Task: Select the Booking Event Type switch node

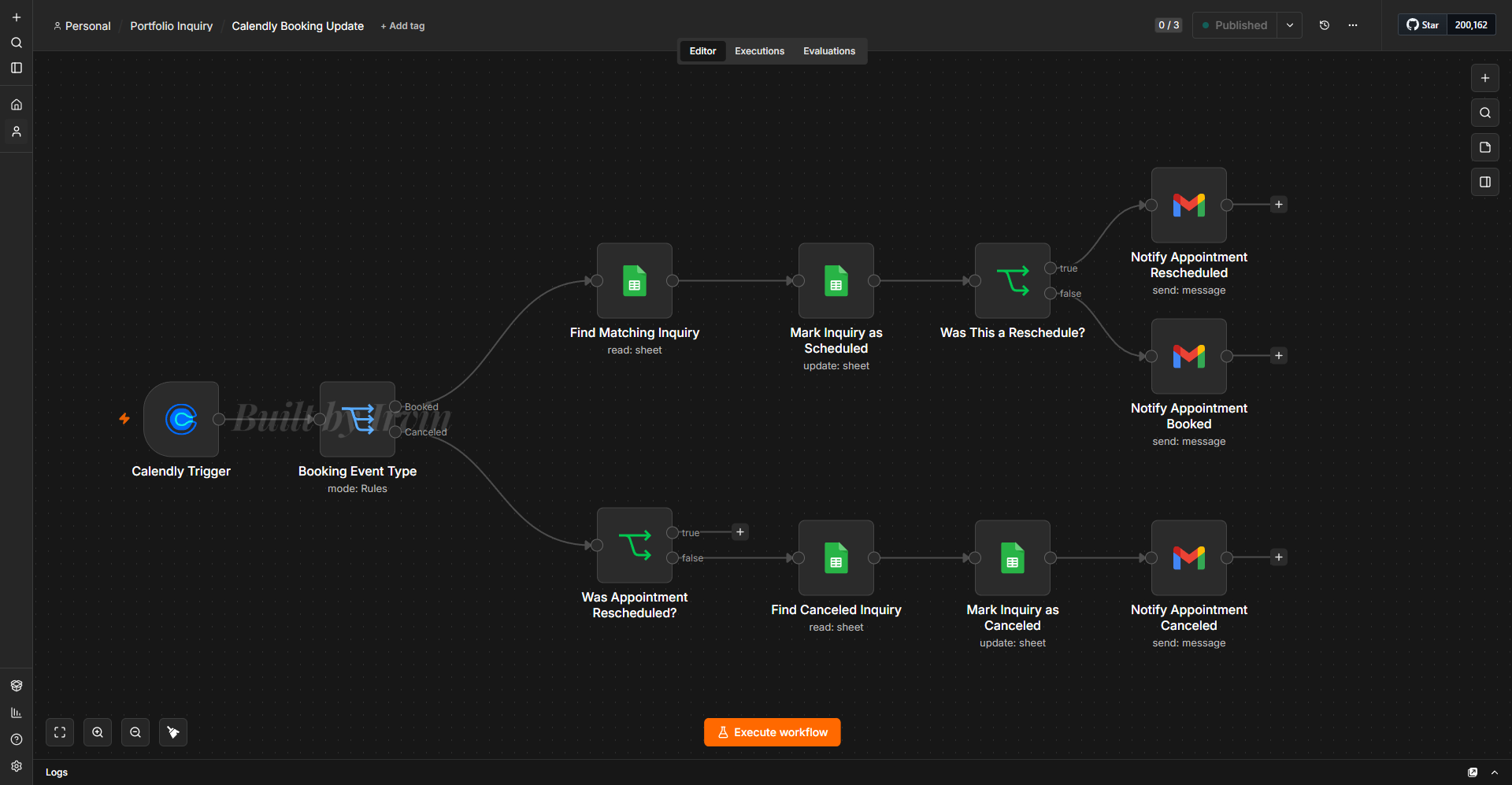Action: pos(358,419)
